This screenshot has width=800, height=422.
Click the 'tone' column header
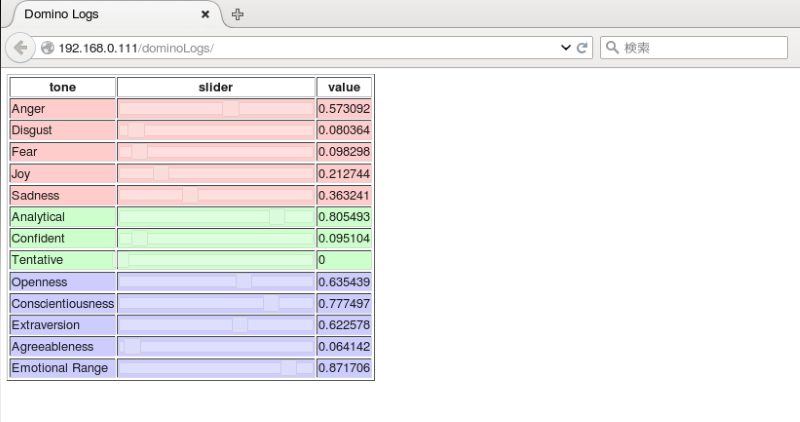[63, 87]
